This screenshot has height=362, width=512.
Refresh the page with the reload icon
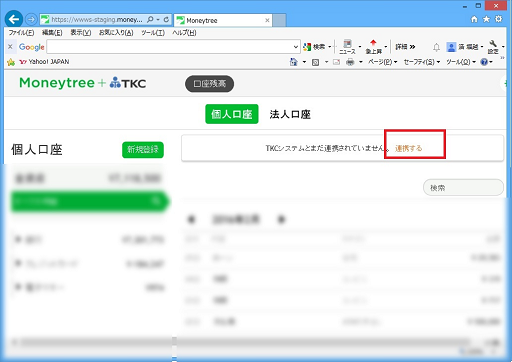(x=166, y=20)
